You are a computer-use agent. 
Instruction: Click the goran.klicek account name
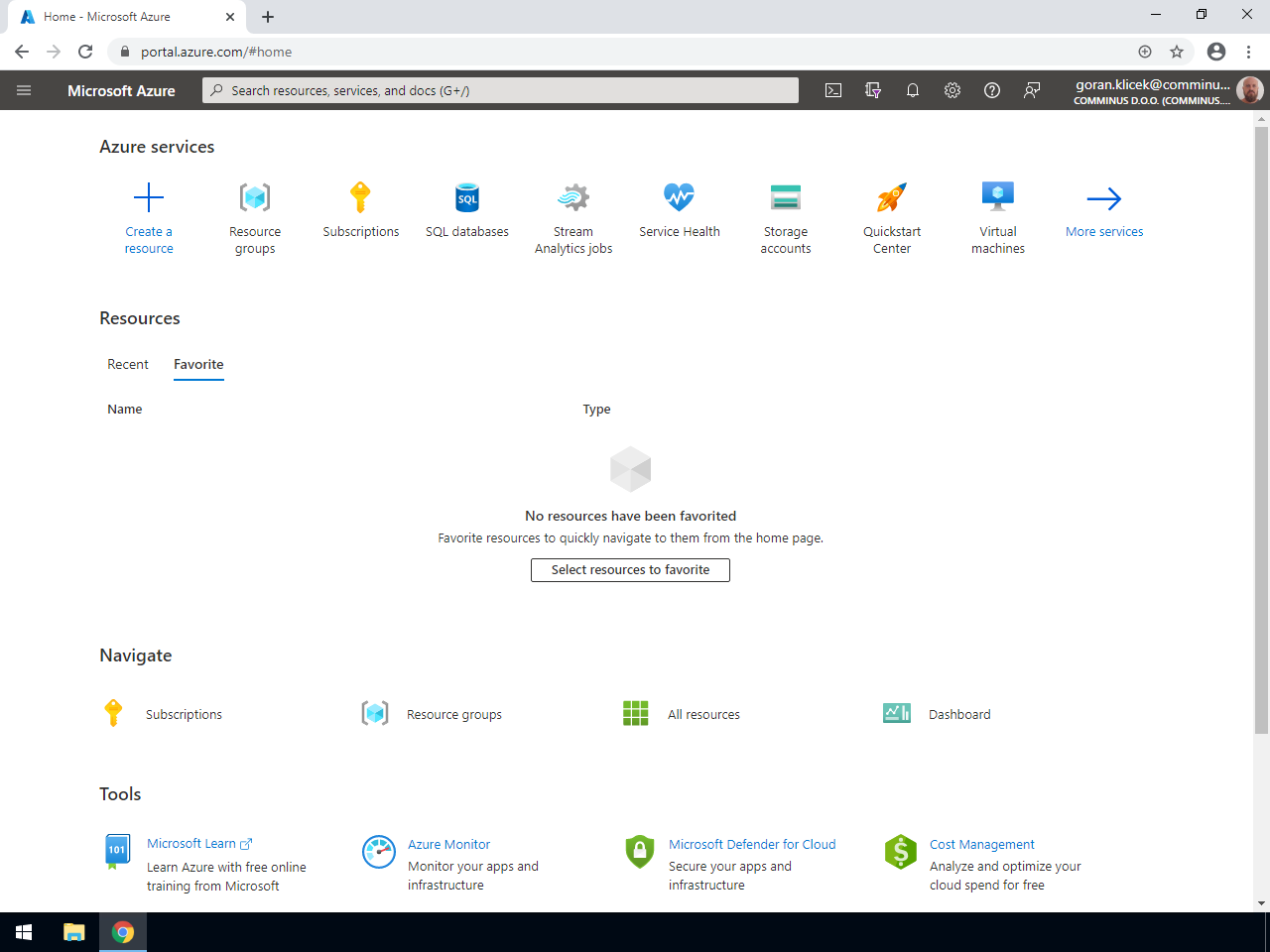point(1153,84)
